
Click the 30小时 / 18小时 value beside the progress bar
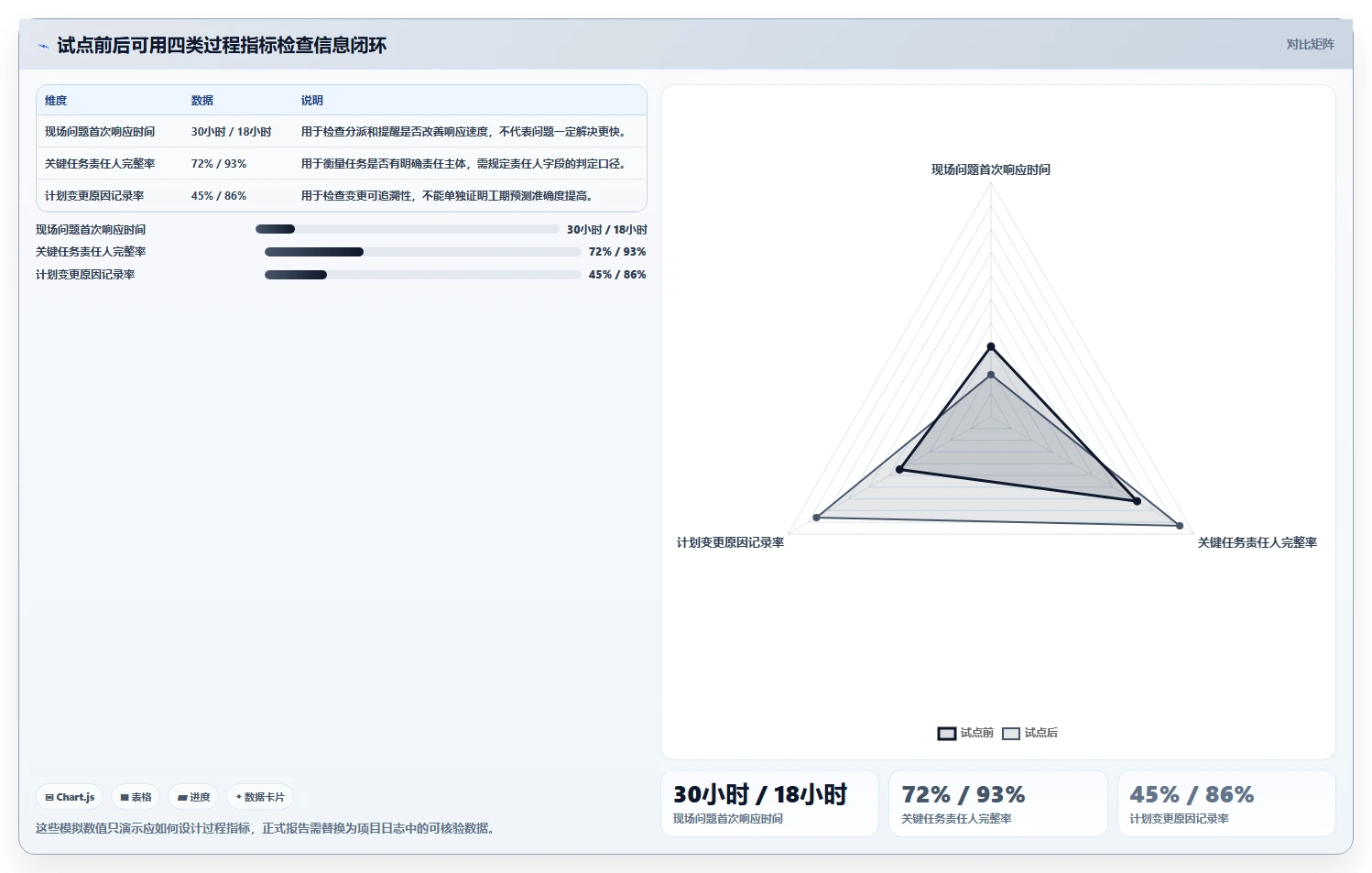click(607, 230)
